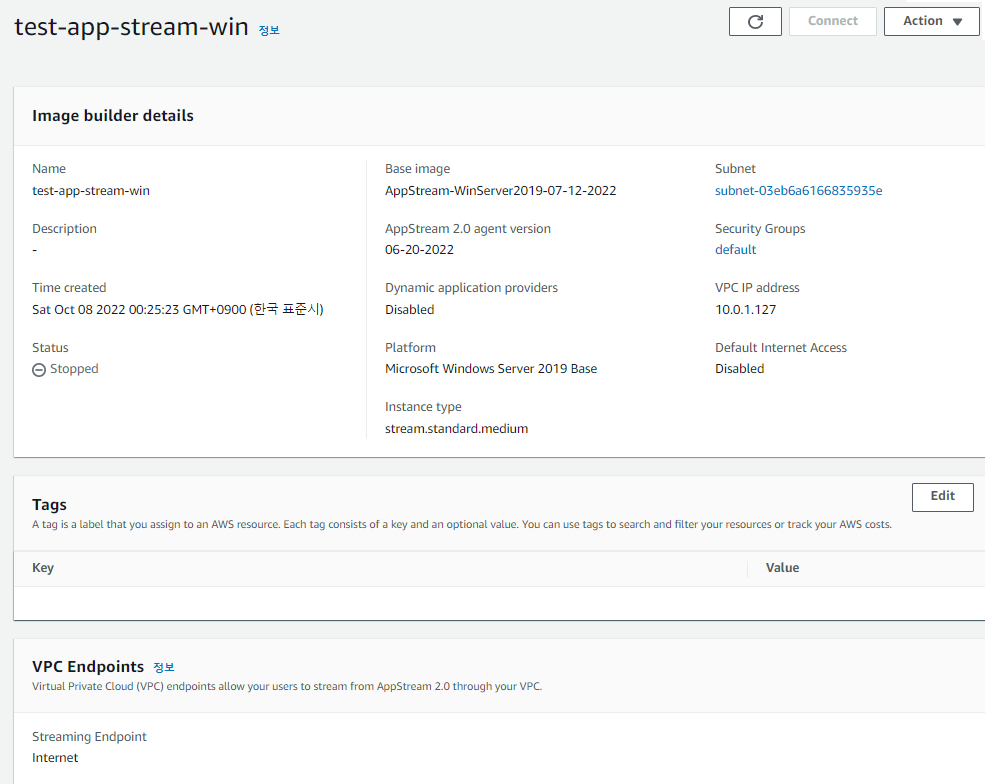Click the agent version 06-20-2022 value
Image resolution: width=985 pixels, height=784 pixels.
[x=419, y=249]
